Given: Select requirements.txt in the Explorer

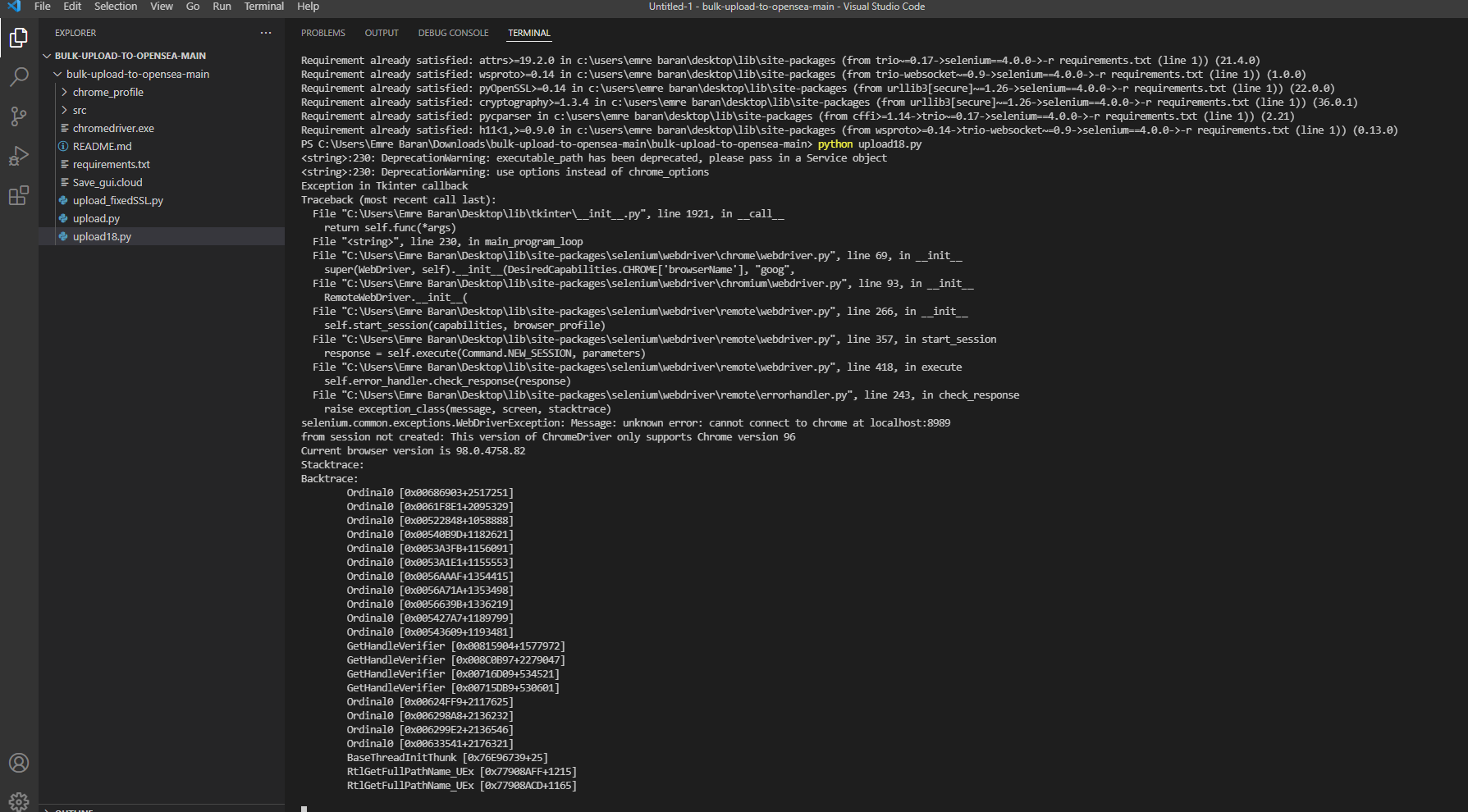Looking at the screenshot, I should coord(111,164).
